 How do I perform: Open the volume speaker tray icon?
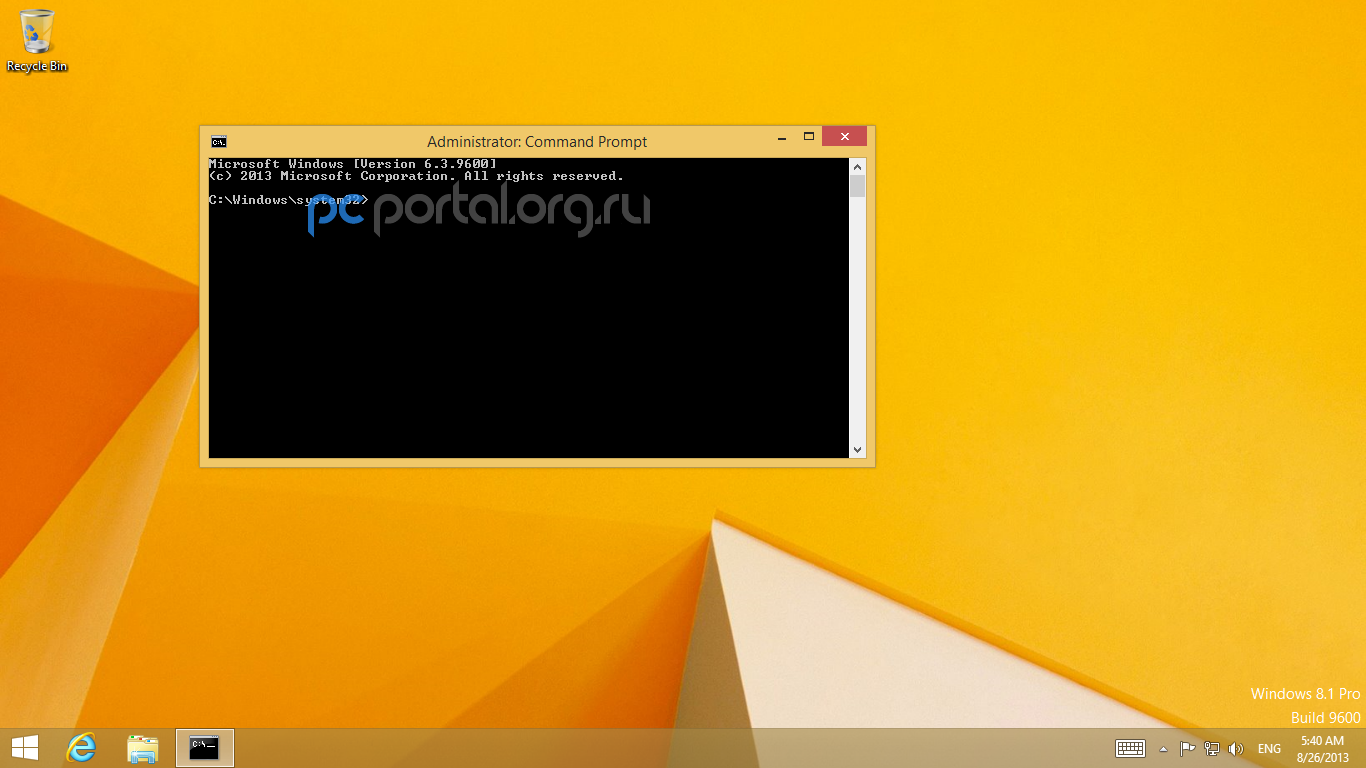1236,748
